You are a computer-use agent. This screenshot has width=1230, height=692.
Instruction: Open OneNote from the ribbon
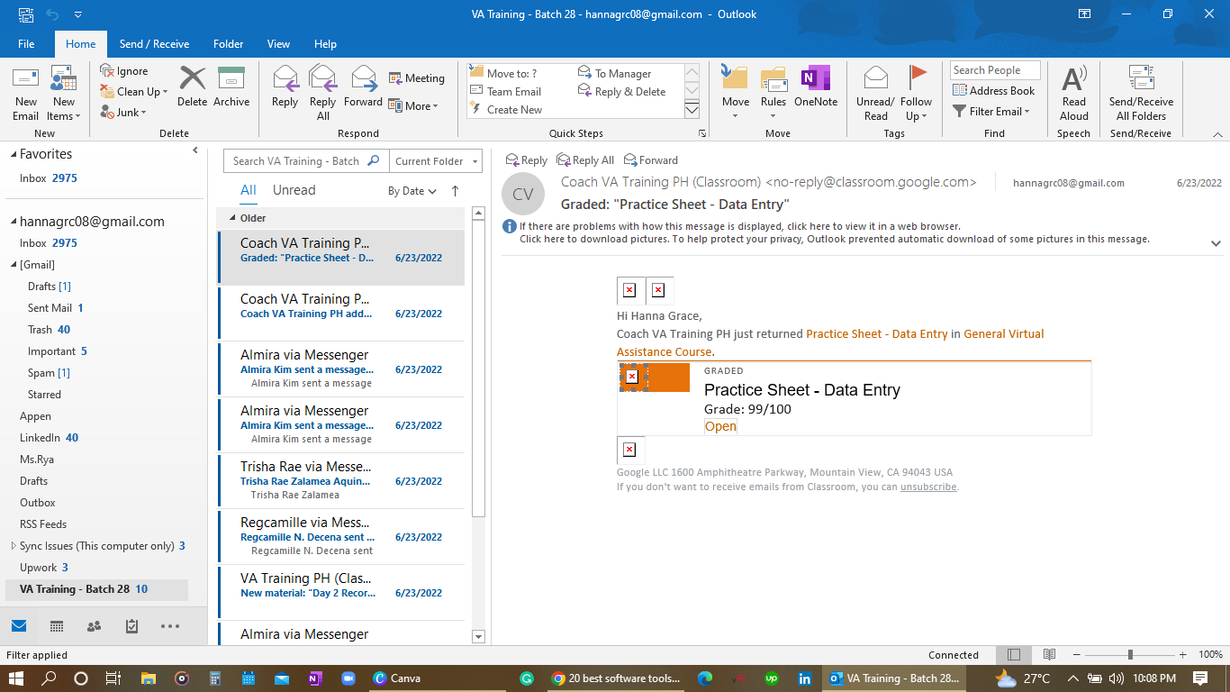click(x=815, y=87)
